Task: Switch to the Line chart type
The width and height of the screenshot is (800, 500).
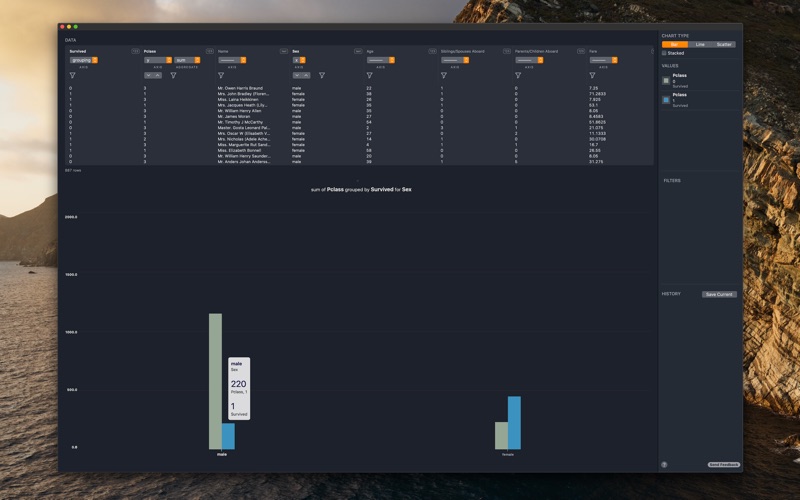Action: pos(700,45)
